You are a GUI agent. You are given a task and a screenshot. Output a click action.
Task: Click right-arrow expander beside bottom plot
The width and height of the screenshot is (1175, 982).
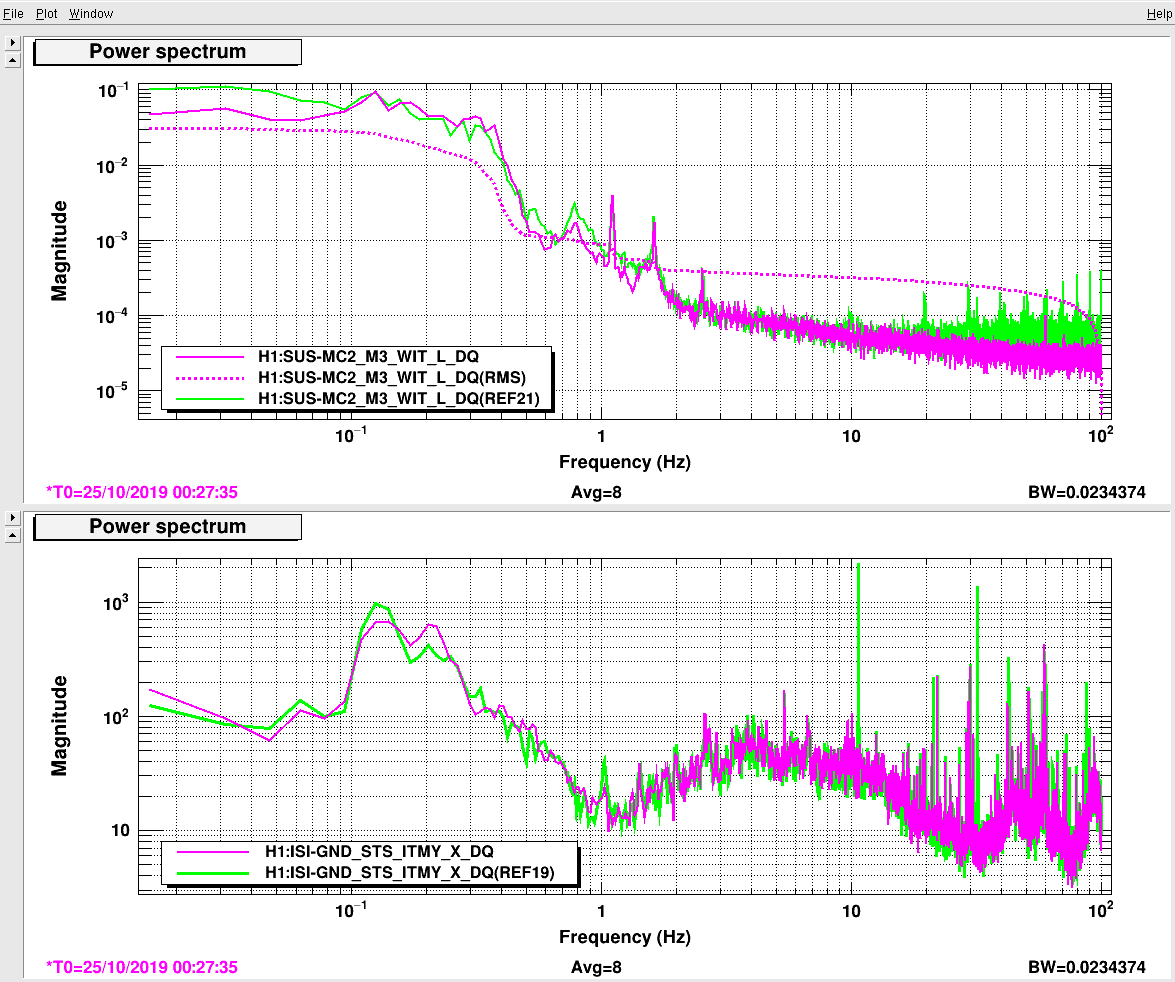(13, 518)
